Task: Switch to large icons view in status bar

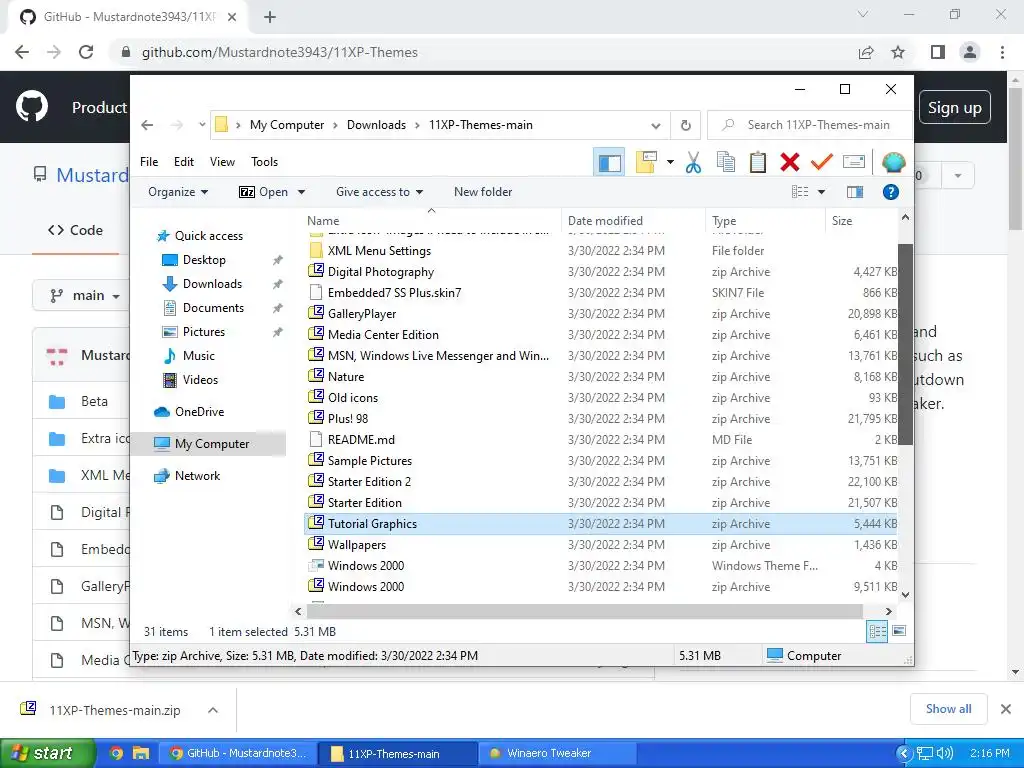Action: tap(899, 631)
